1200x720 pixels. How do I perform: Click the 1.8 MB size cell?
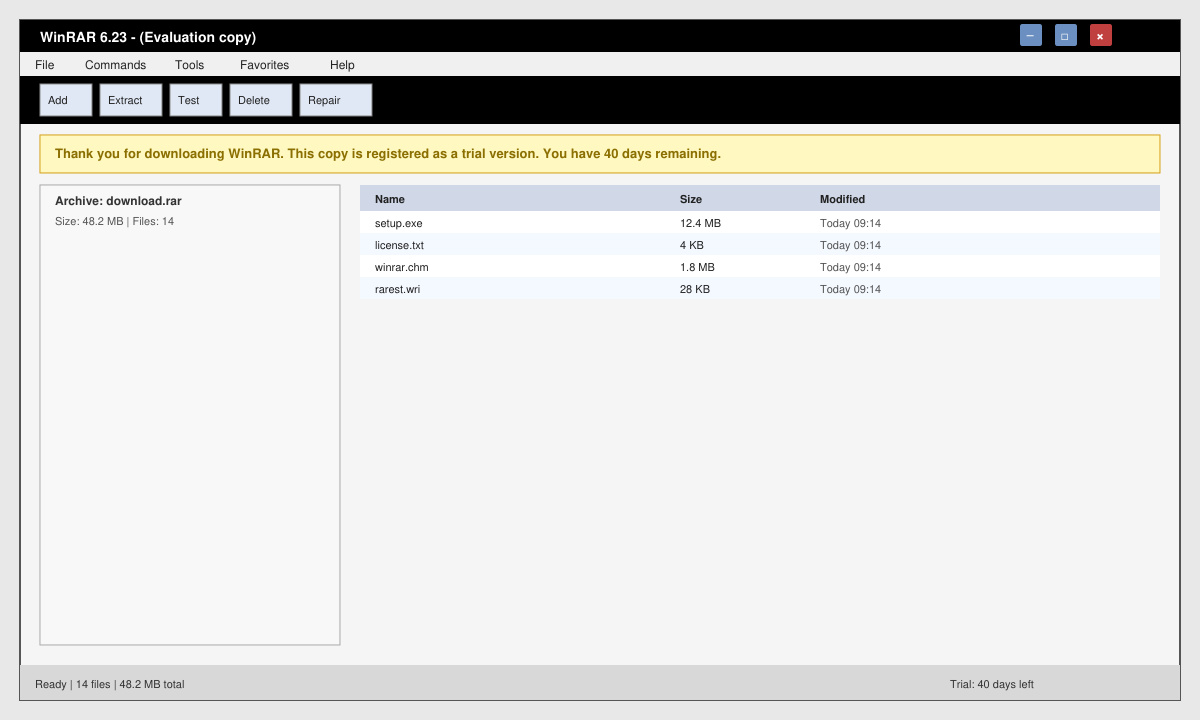697,267
